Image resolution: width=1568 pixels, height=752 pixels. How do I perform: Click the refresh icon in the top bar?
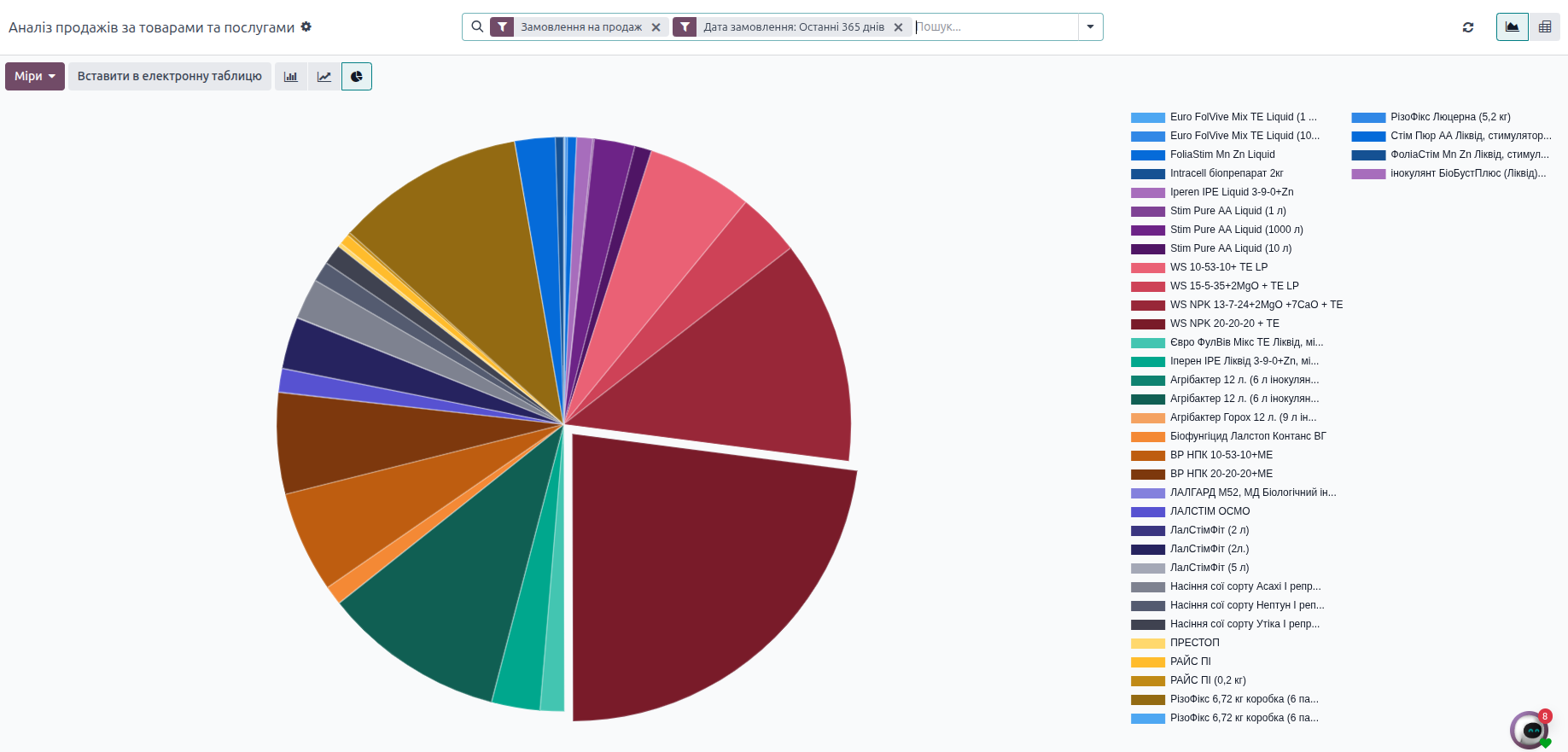coord(1468,27)
